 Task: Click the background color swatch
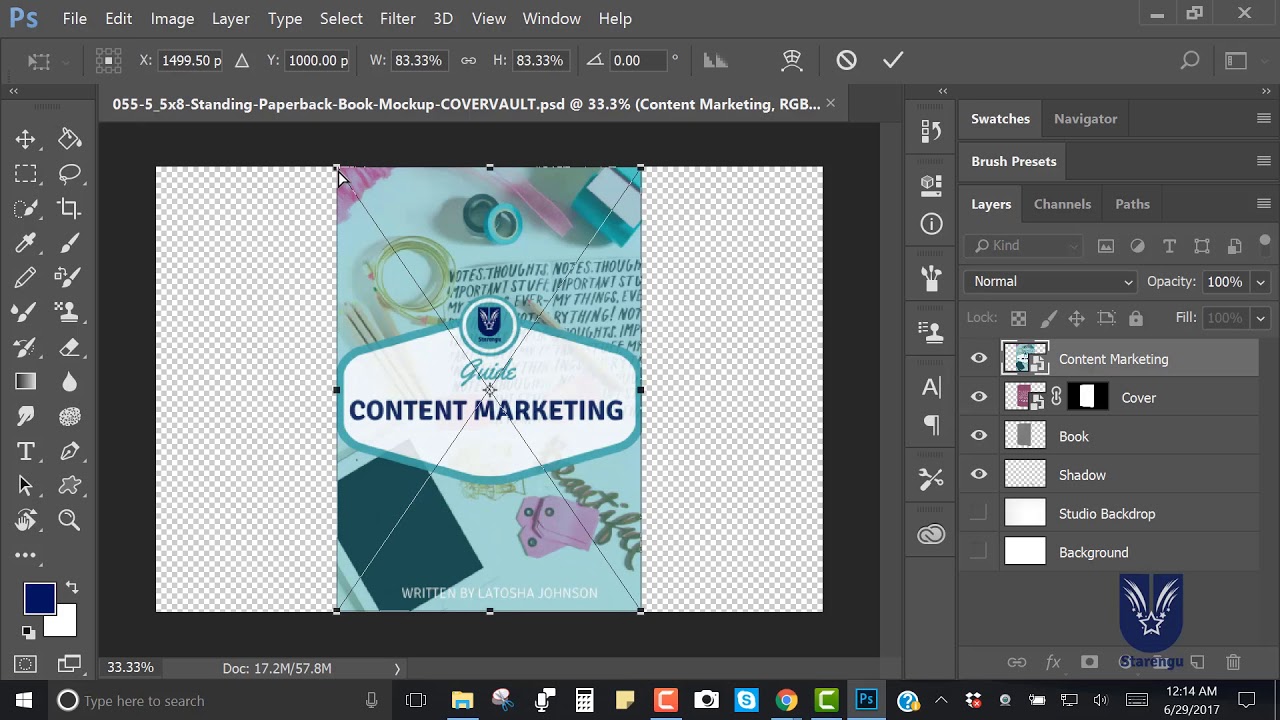(62, 622)
